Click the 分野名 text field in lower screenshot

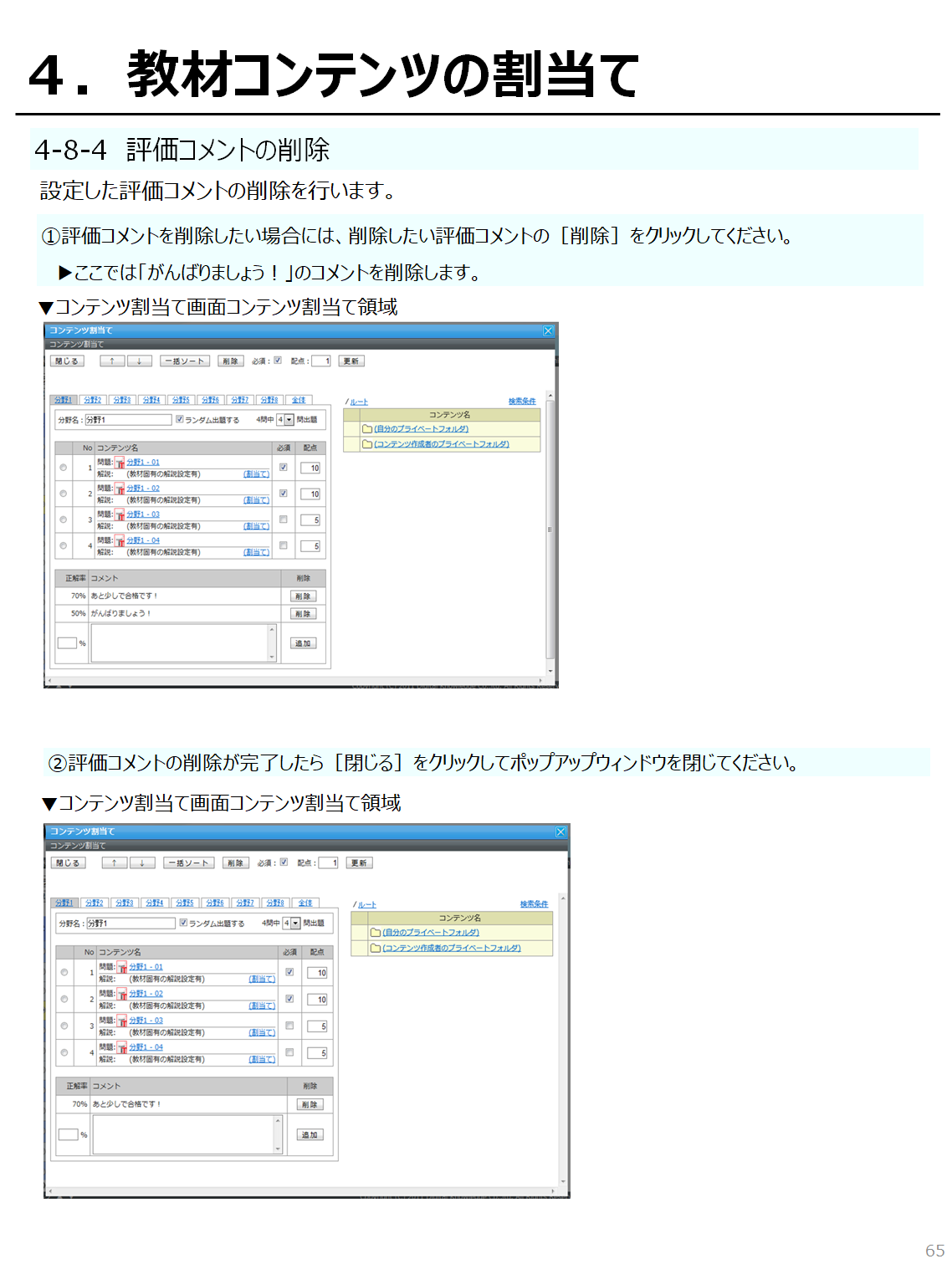pyautogui.click(x=131, y=924)
